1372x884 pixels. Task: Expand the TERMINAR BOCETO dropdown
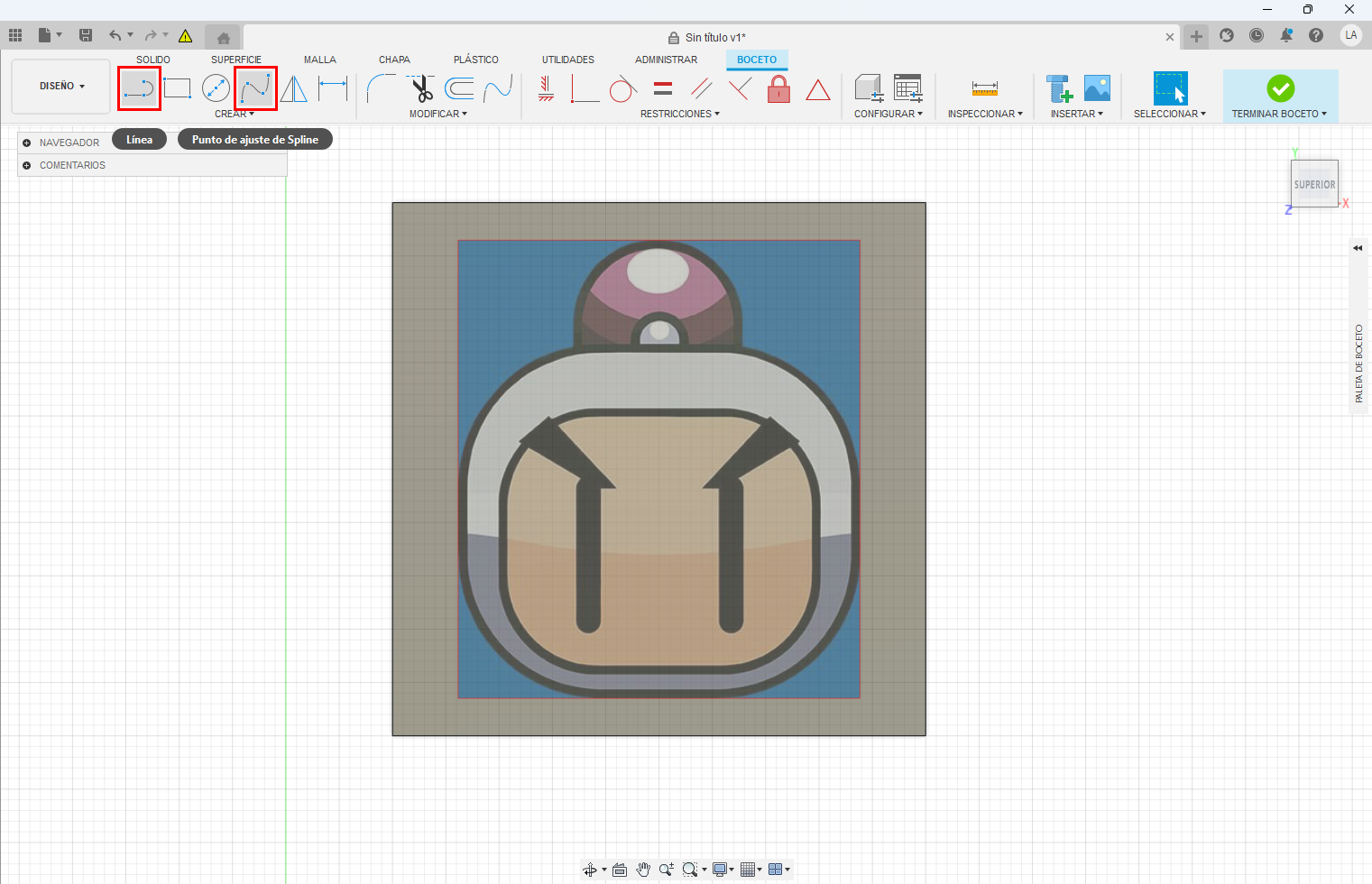click(1280, 114)
